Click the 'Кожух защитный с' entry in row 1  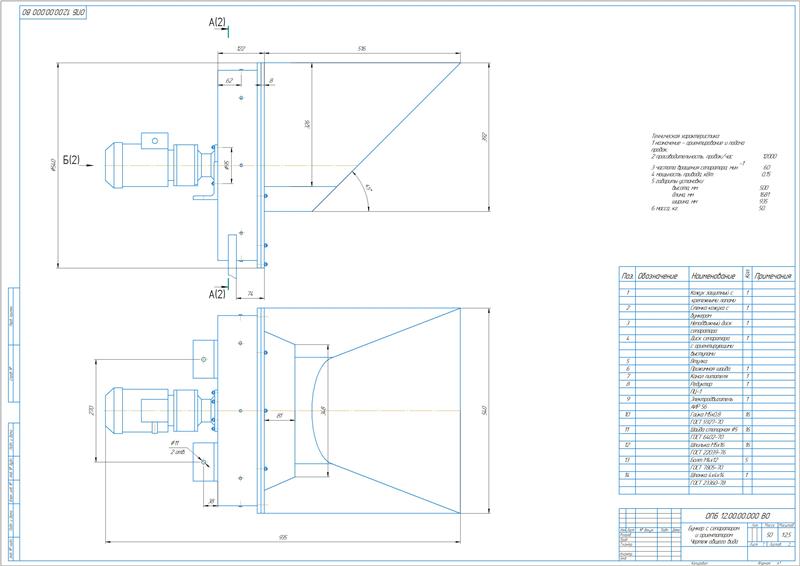click(711, 293)
